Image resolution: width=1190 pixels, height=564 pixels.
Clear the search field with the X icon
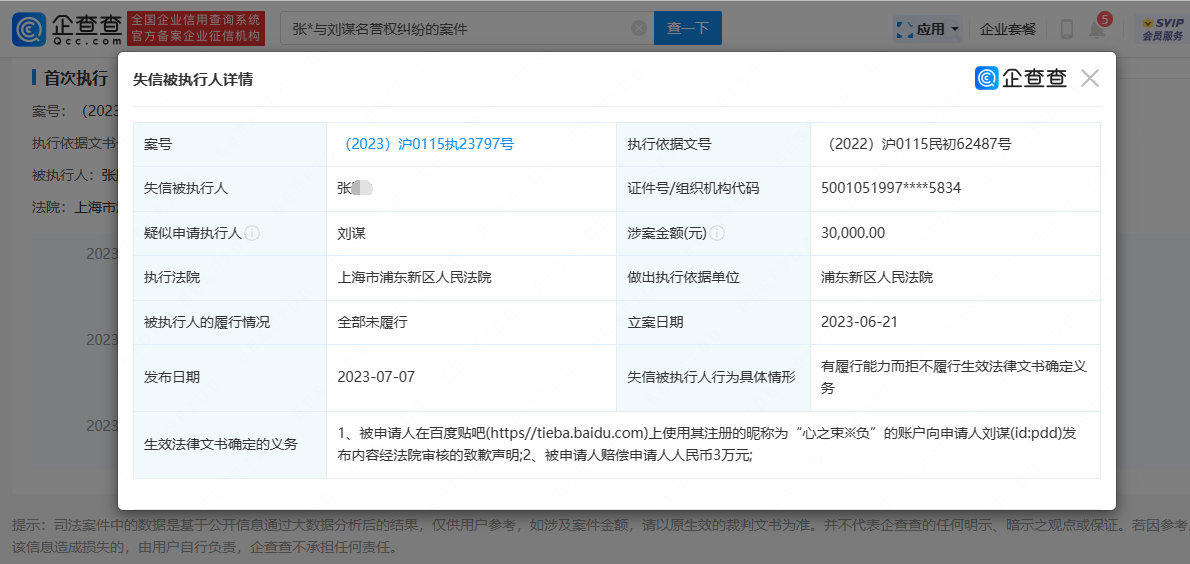click(639, 29)
